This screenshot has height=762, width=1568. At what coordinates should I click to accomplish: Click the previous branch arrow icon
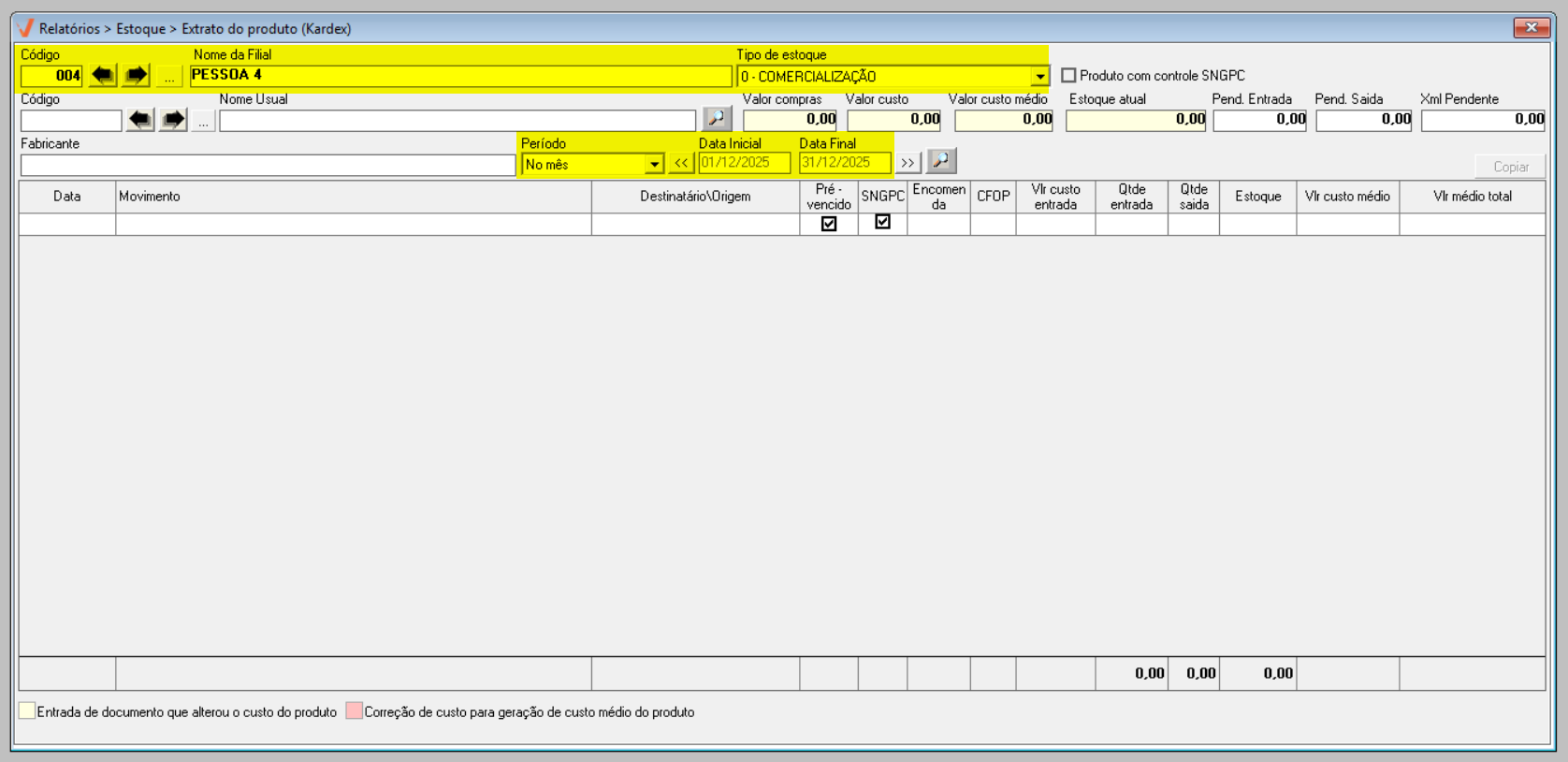pos(103,76)
